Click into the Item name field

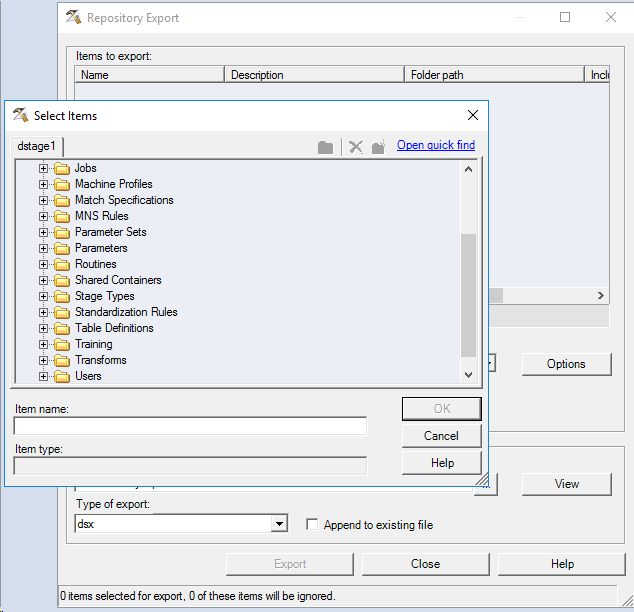[190, 427]
